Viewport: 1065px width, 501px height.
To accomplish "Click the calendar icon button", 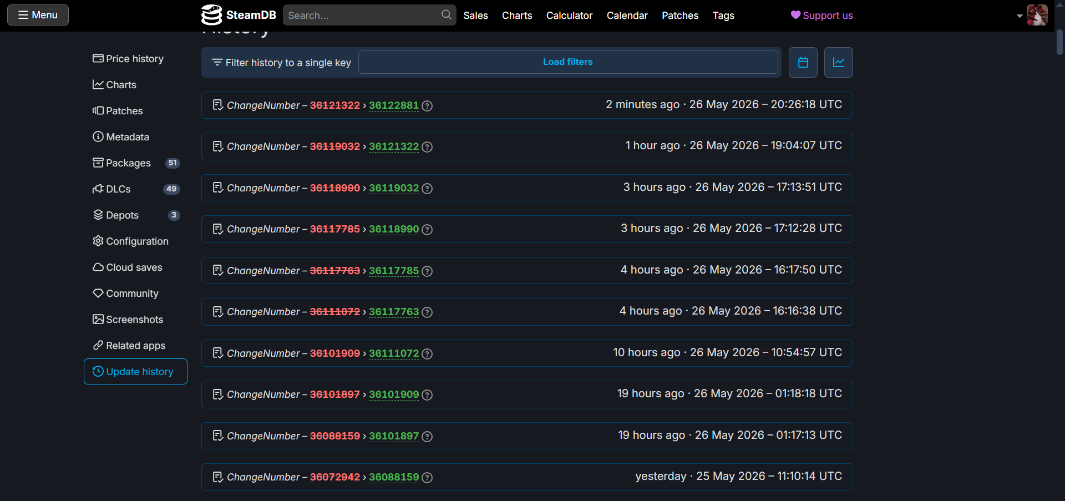I will [803, 62].
